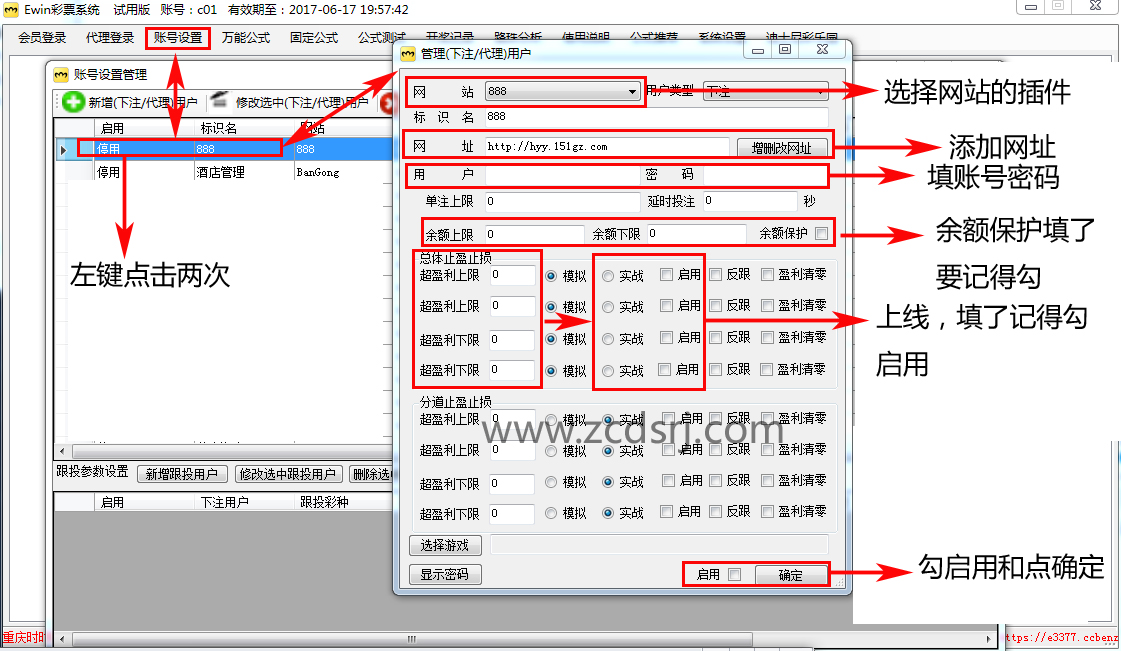Enable the 启用 checkbox beside 确定 button
This screenshot has width=1121, height=651.
click(x=735, y=575)
